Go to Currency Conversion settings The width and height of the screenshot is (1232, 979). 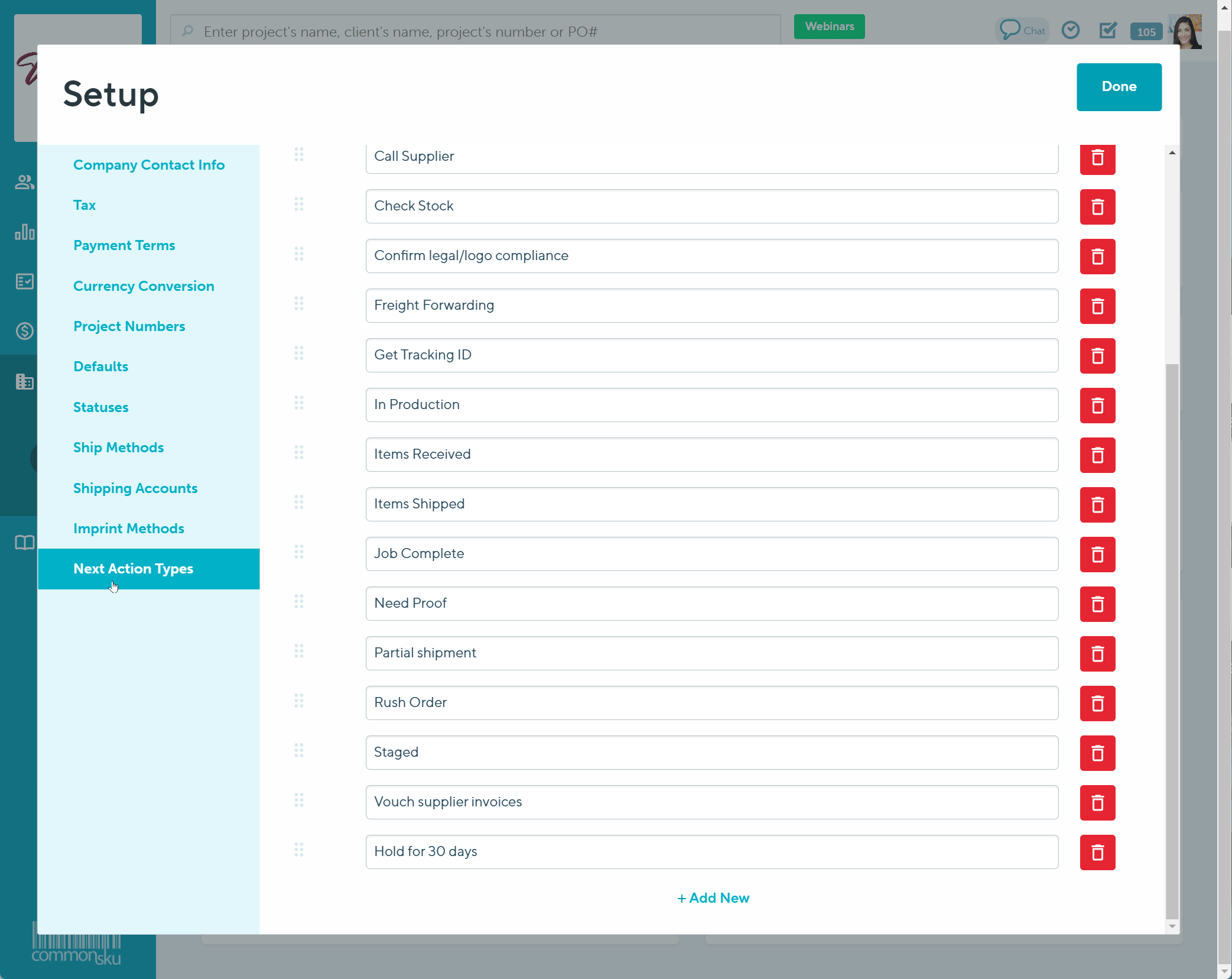[144, 286]
